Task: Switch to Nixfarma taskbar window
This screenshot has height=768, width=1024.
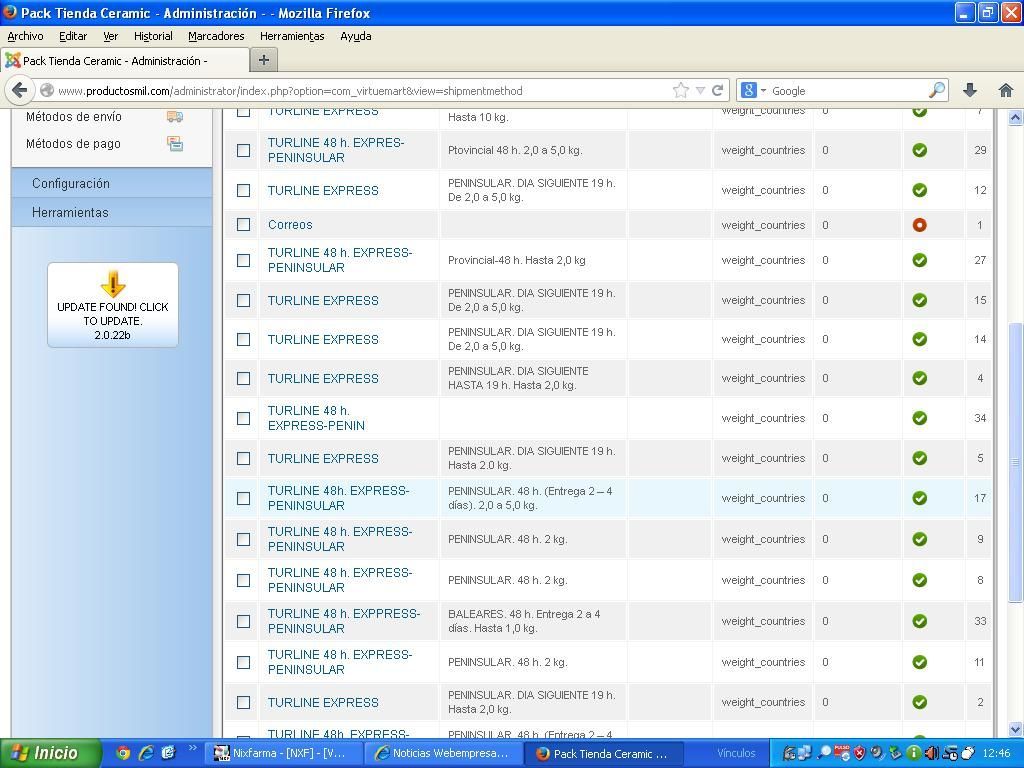Action: point(283,753)
